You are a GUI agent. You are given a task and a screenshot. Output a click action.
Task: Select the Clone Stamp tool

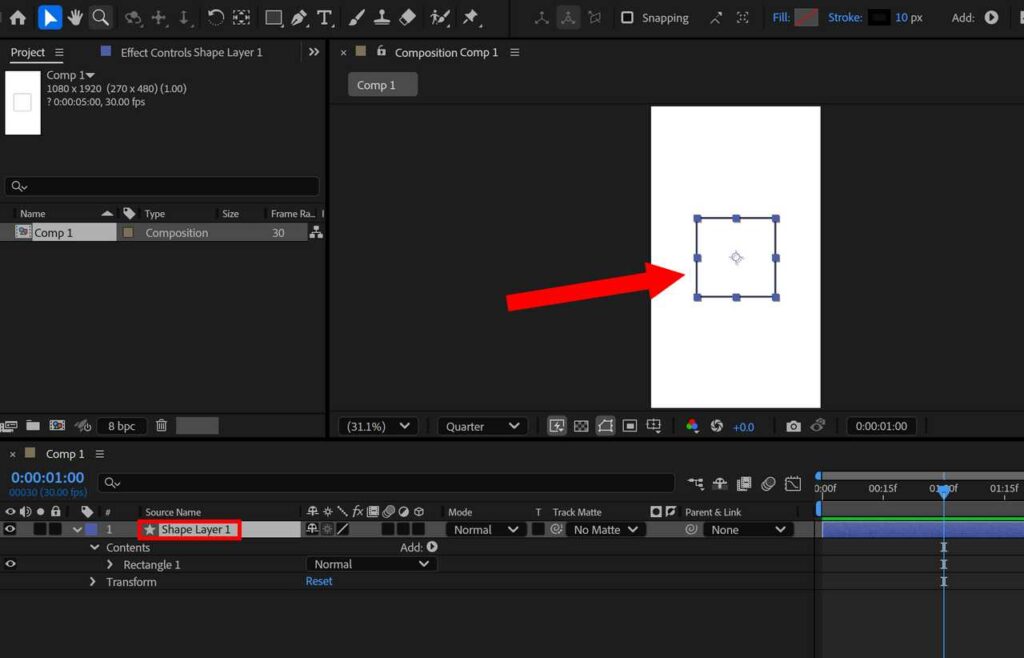click(382, 18)
